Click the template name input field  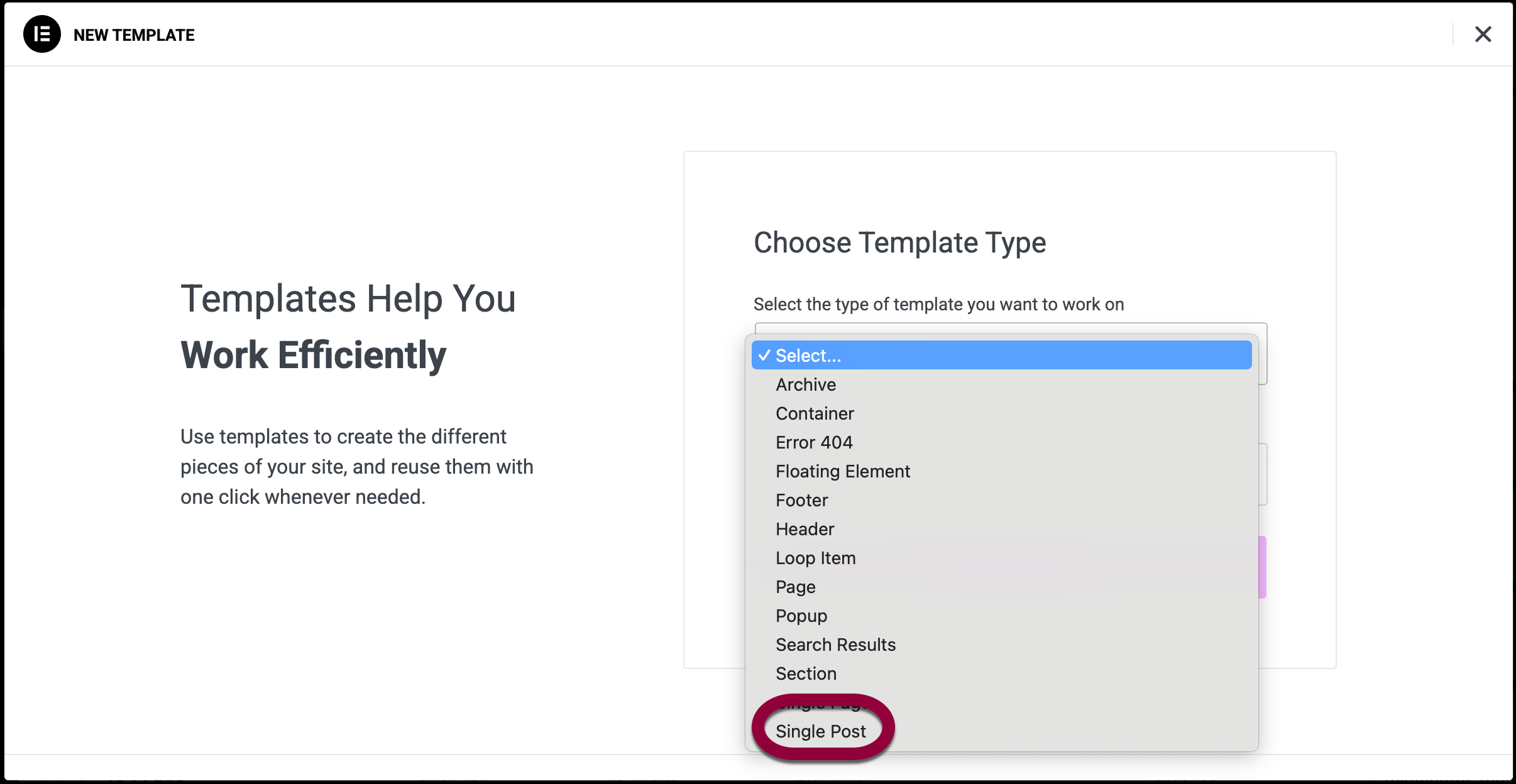(x=1263, y=474)
